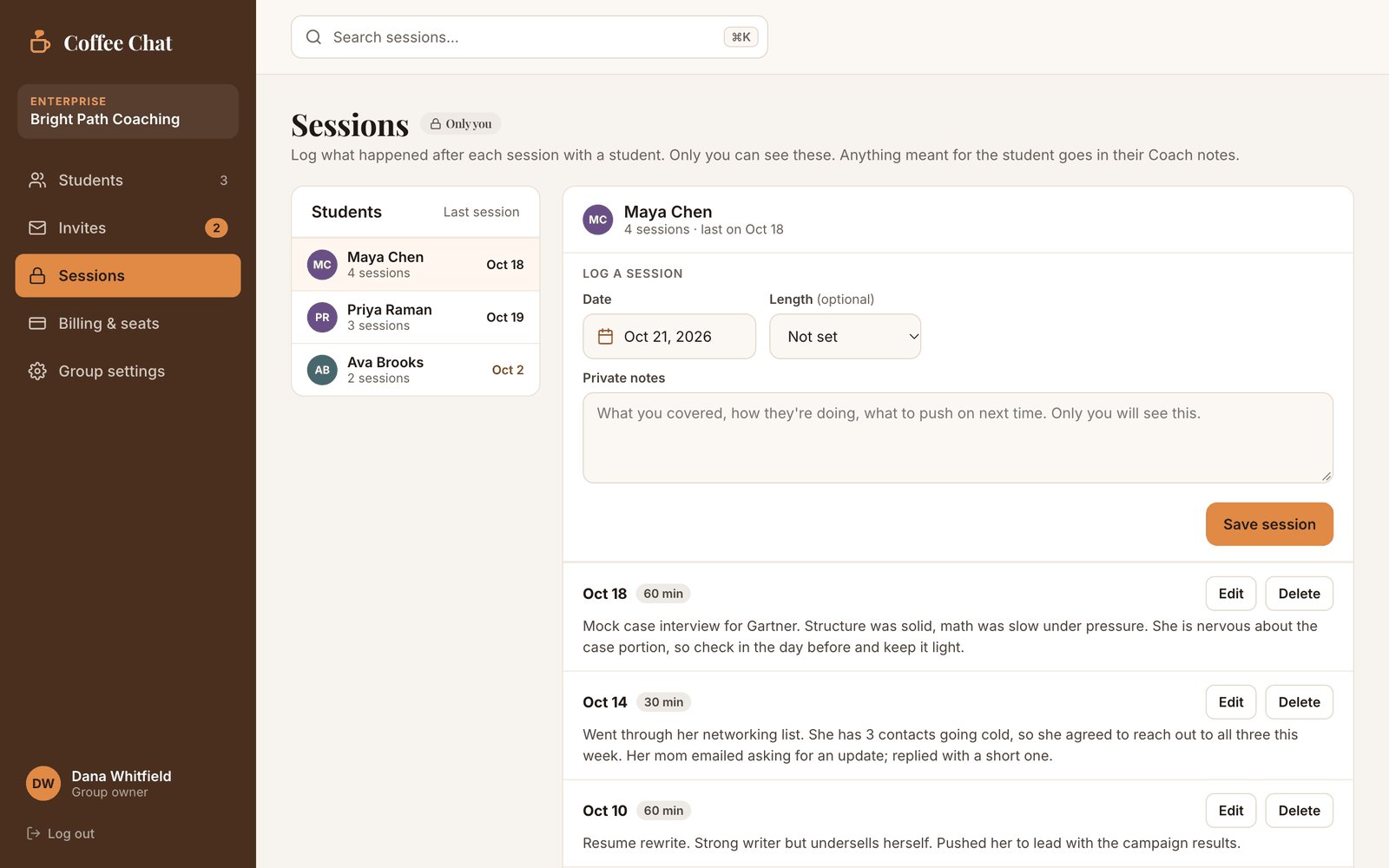1389x868 pixels.
Task: Click the Invites badge showing 2
Action: point(216,227)
